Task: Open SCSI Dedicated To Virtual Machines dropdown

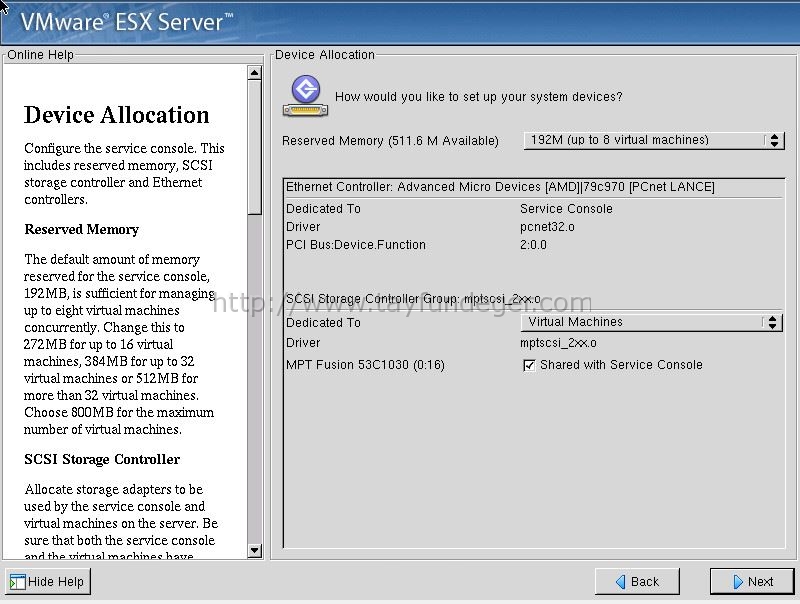Action: [651, 322]
